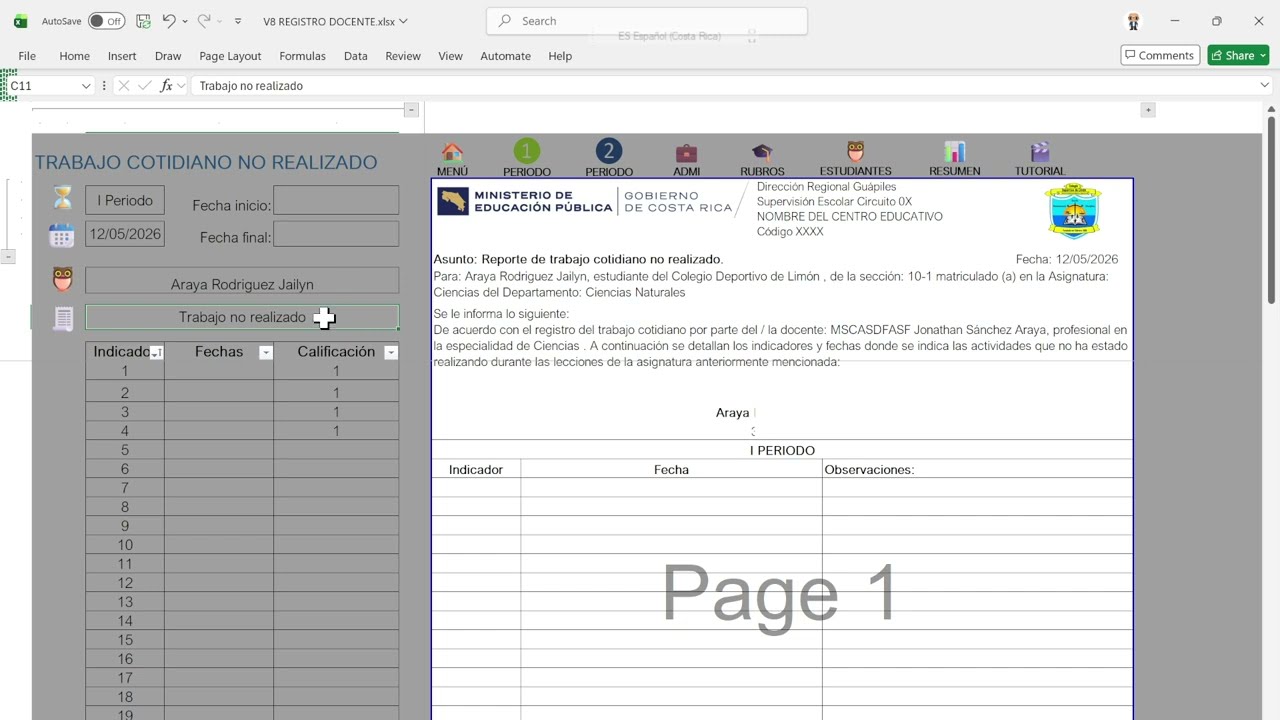Select the 12/05/2026 date cell
1280x720 pixels.
click(125, 234)
